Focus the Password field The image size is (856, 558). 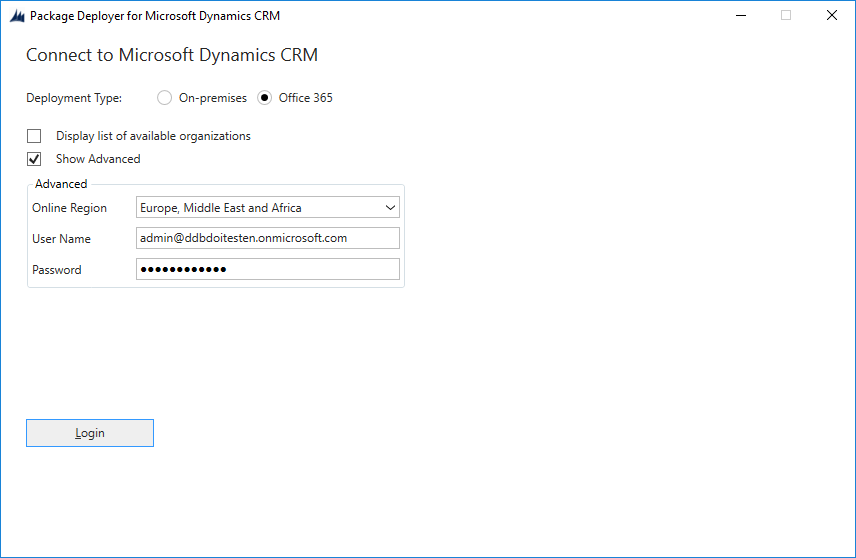pyautogui.click(x=268, y=269)
